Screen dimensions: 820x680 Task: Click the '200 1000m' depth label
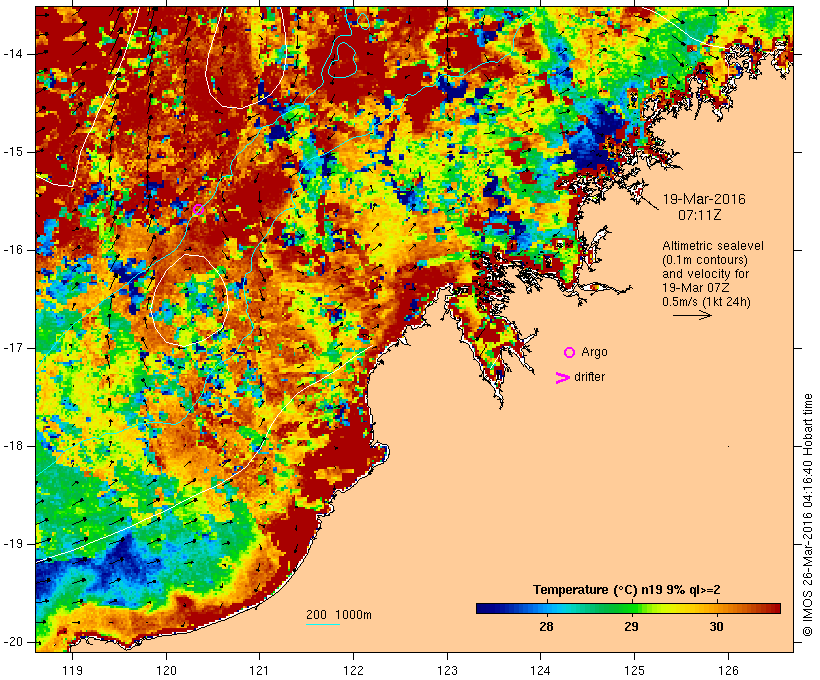(339, 615)
